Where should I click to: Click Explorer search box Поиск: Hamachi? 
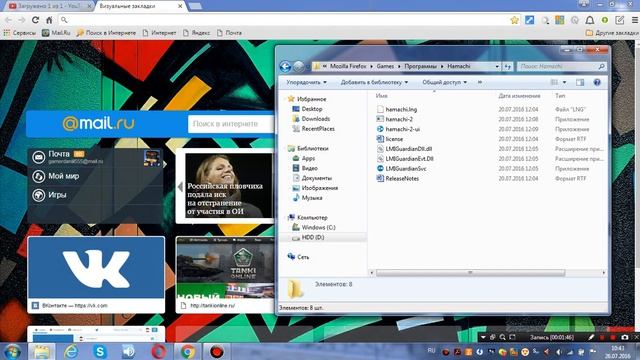click(561, 66)
